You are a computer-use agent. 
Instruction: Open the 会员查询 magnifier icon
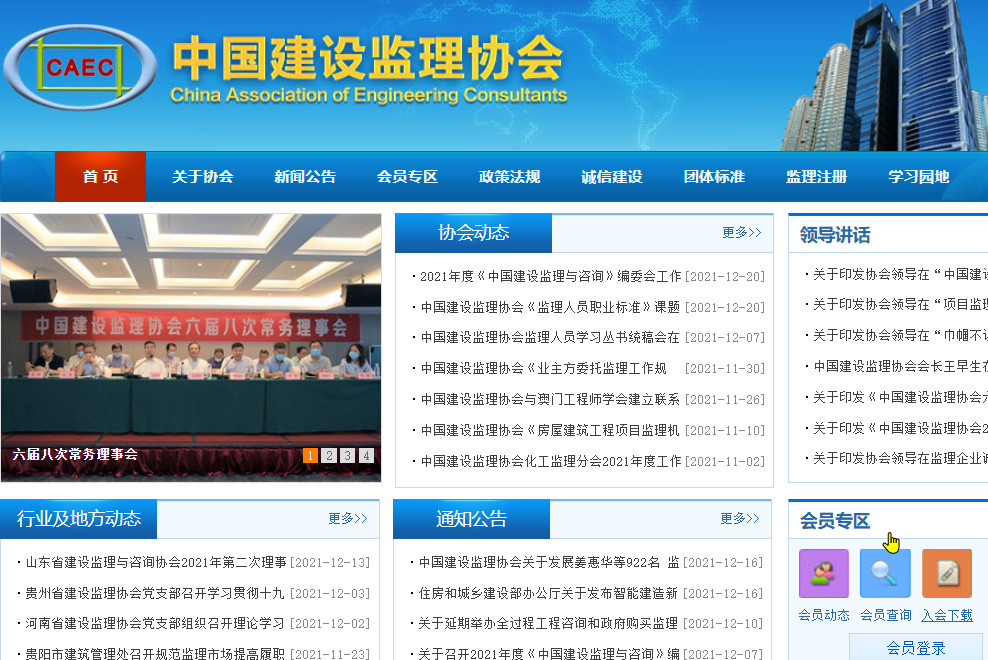[885, 573]
